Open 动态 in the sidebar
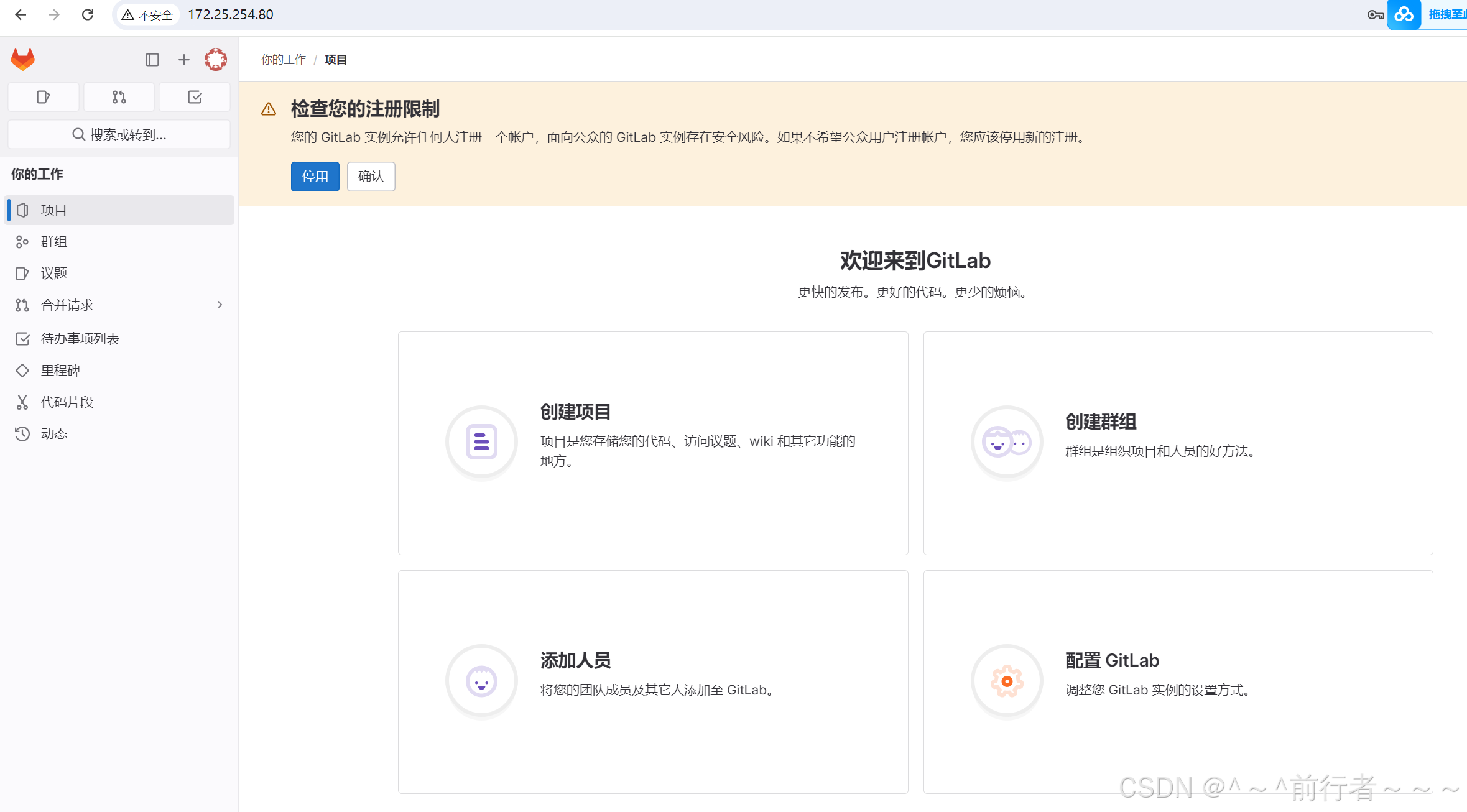This screenshot has width=1467, height=812. (119, 434)
